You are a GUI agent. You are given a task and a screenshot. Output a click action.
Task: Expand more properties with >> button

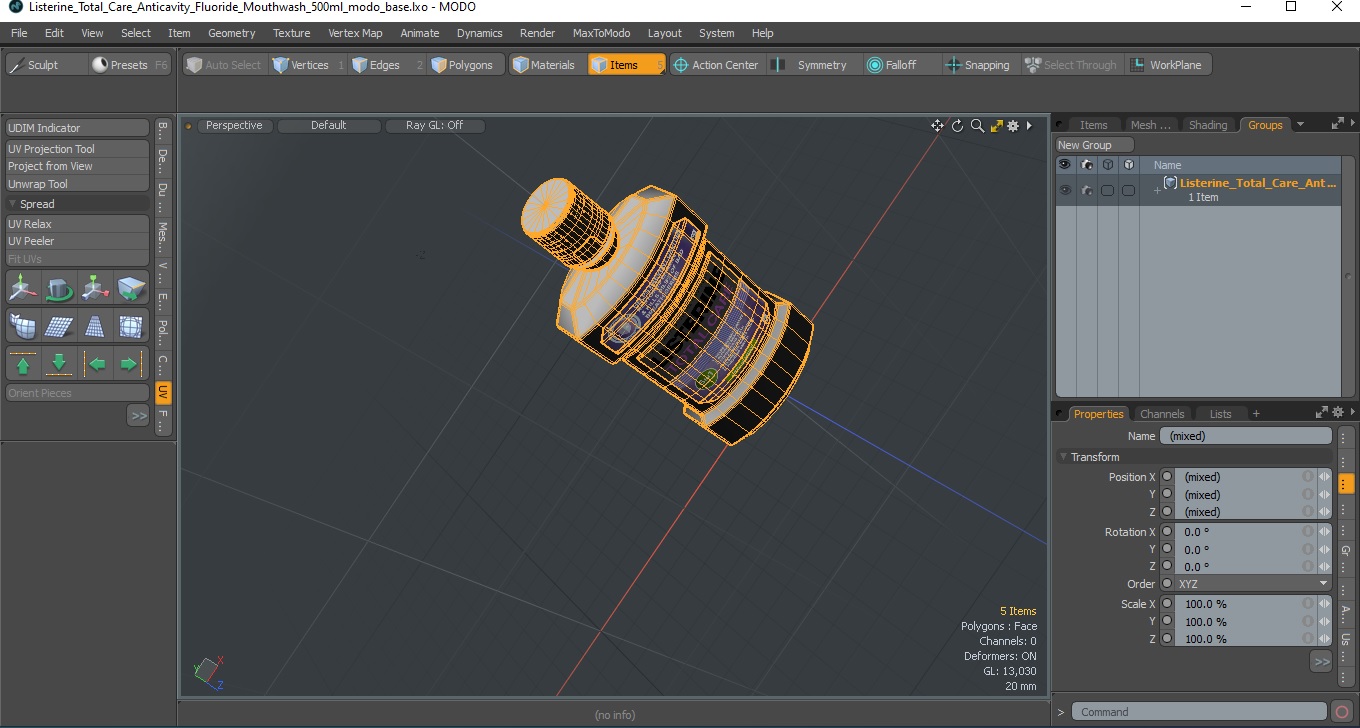pos(1321,661)
